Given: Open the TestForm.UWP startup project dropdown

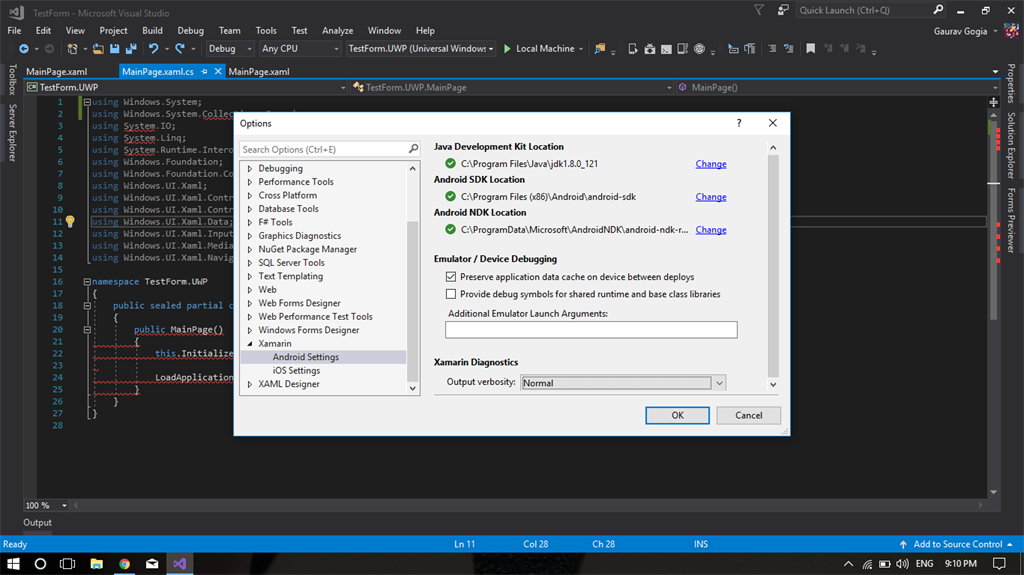Looking at the screenshot, I should pyautogui.click(x=421, y=49).
